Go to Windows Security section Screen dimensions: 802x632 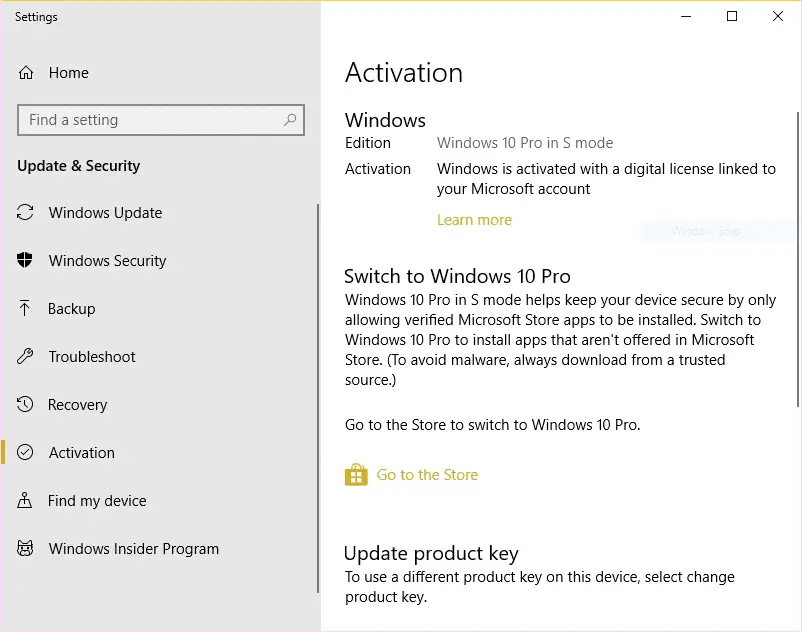(x=107, y=260)
